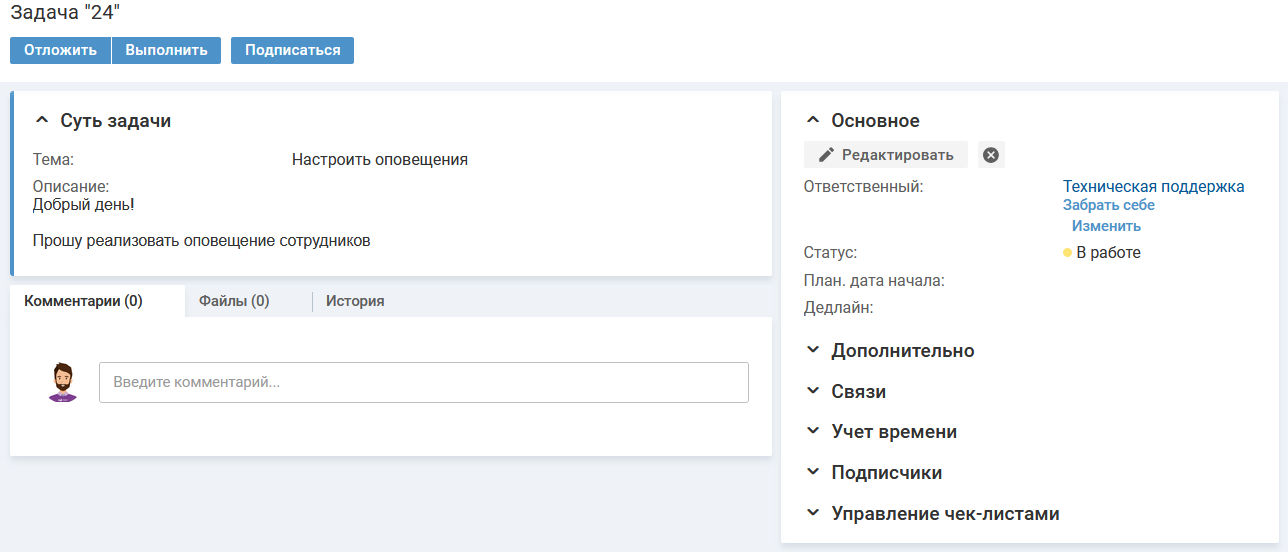
Task: Open the История tab
Action: point(355,301)
